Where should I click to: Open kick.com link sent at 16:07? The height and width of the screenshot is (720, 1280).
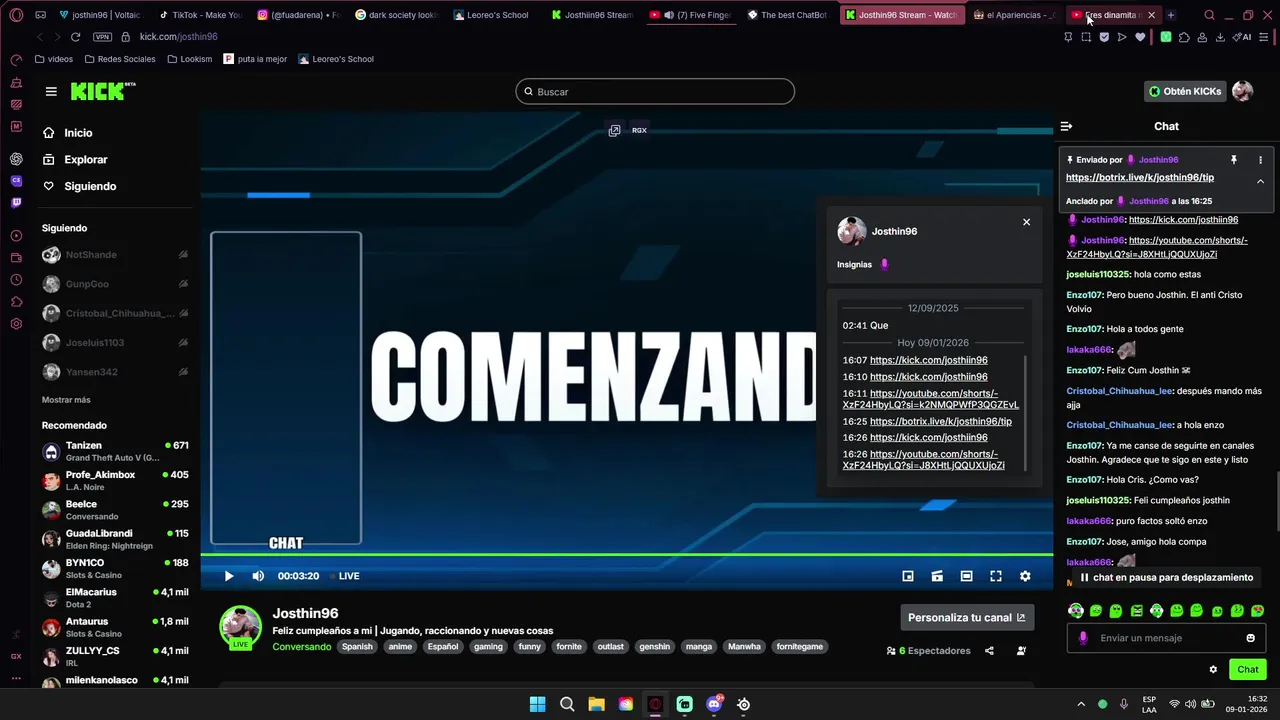tap(928, 360)
